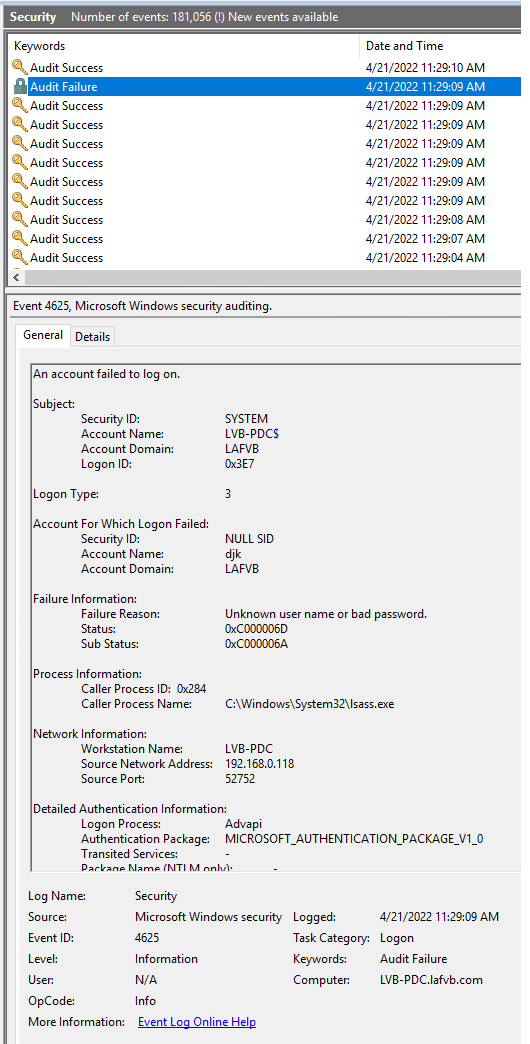Image resolution: width=530 pixels, height=1044 pixels.
Task: Click the event list horizontal scrollbar track
Action: pyautogui.click(x=270, y=277)
